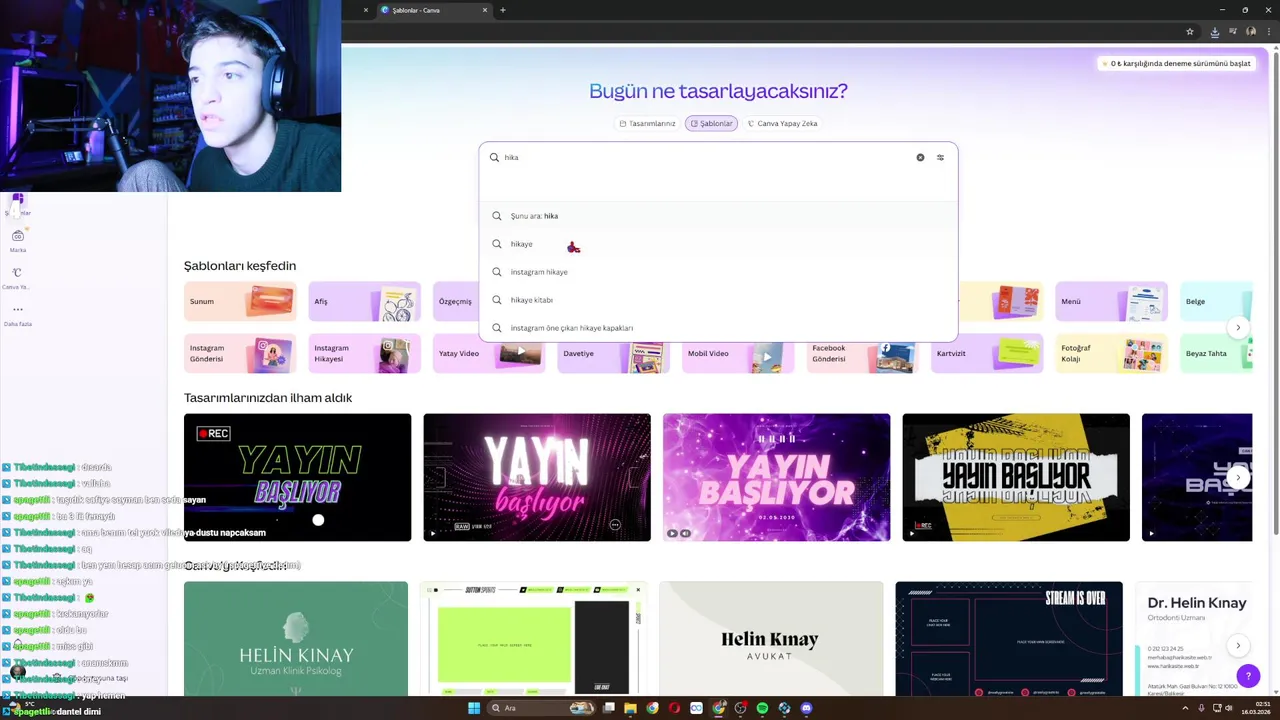
Task: Advance the bottom templates carousel arrow
Action: point(1238,646)
